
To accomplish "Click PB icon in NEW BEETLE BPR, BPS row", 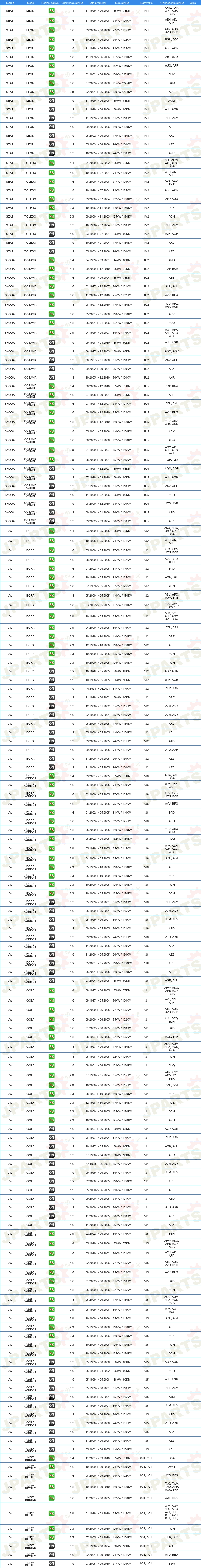I will pyautogui.click(x=52, y=1537).
